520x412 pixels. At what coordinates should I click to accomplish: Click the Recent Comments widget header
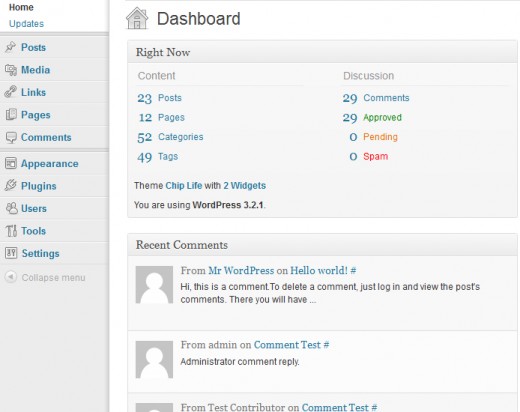coord(322,245)
